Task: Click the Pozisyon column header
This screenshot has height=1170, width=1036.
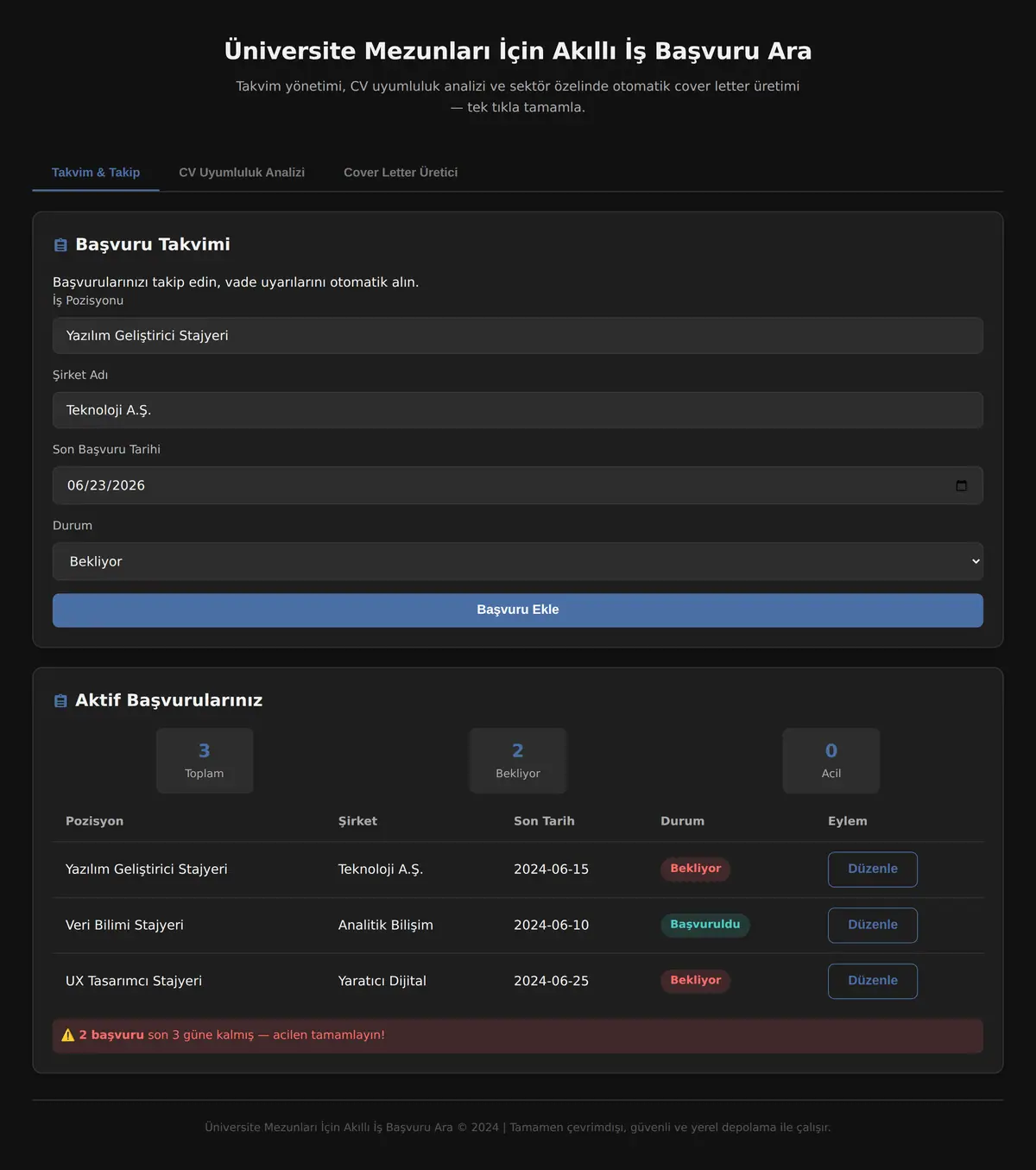Action: (95, 821)
